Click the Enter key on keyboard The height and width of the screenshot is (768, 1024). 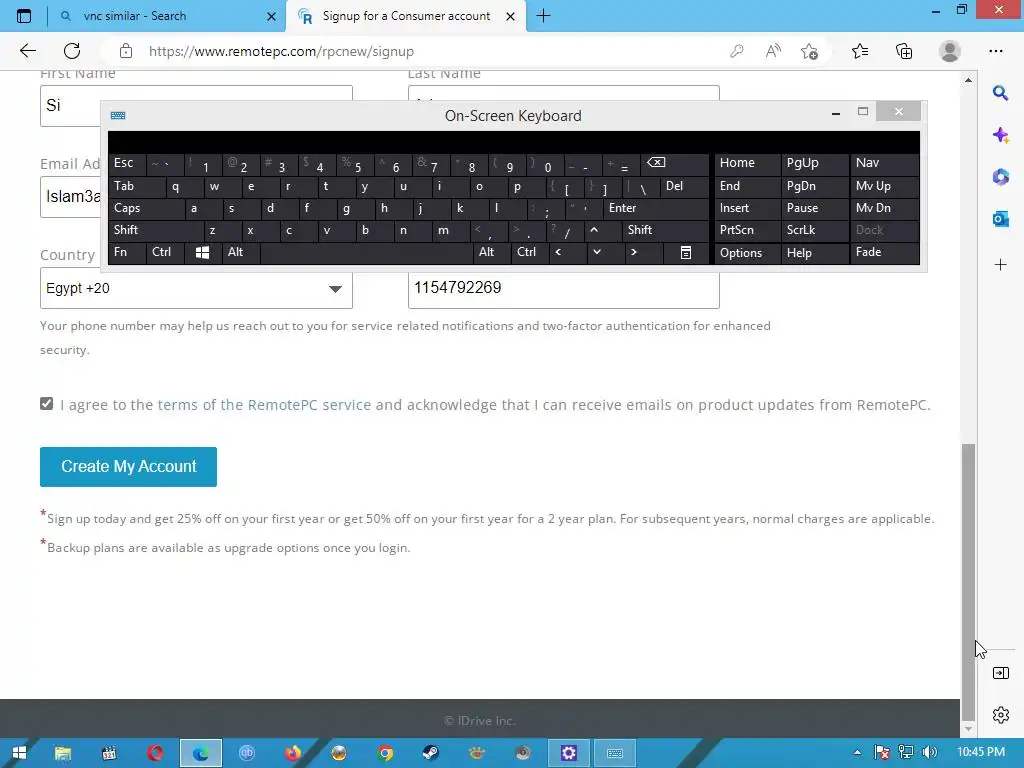coord(656,208)
